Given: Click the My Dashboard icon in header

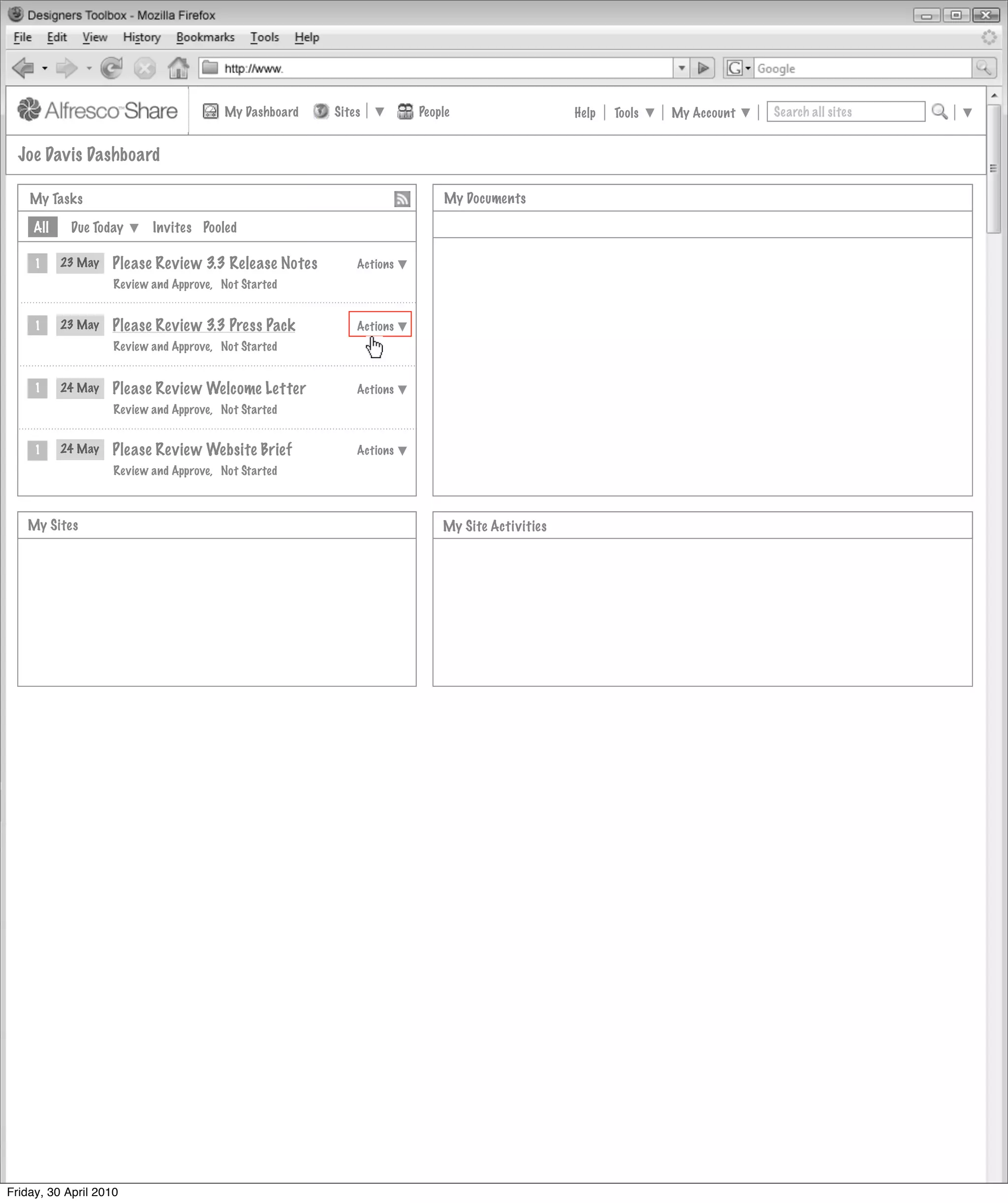Looking at the screenshot, I should [210, 111].
